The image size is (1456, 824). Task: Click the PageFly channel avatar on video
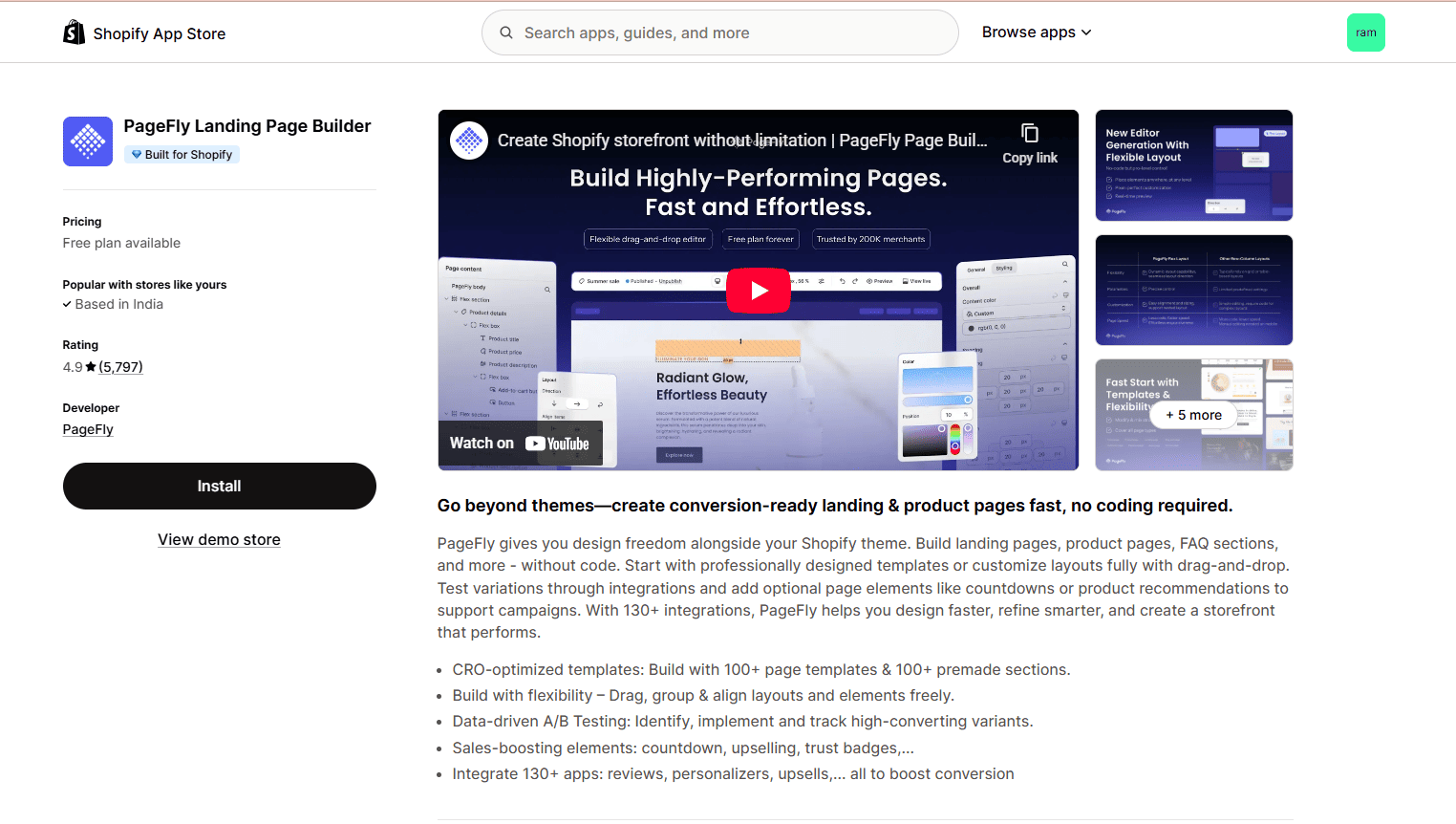click(x=469, y=141)
